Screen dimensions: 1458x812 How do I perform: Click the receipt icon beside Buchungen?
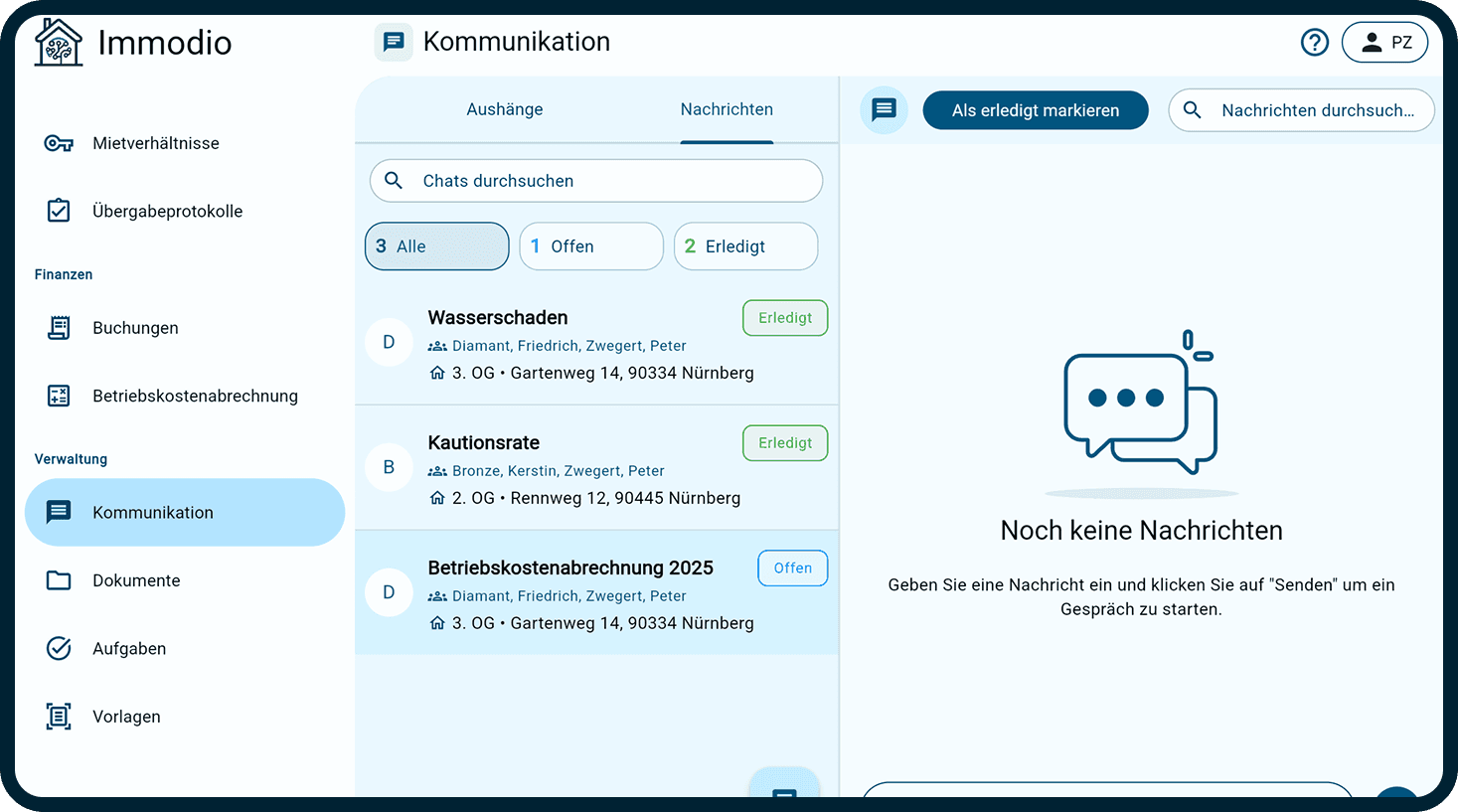pos(59,328)
